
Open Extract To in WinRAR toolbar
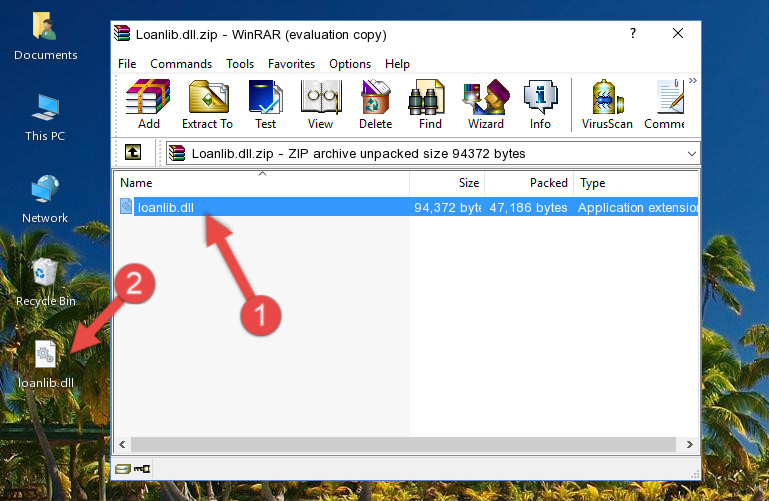pos(207,104)
